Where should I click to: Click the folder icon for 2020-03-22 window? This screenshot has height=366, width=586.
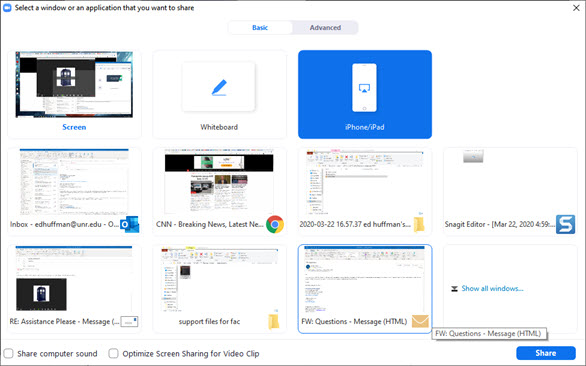click(419, 224)
